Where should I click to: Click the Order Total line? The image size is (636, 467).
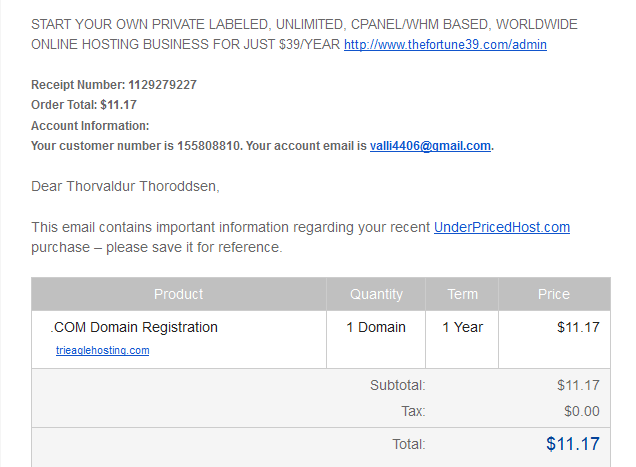[84, 105]
